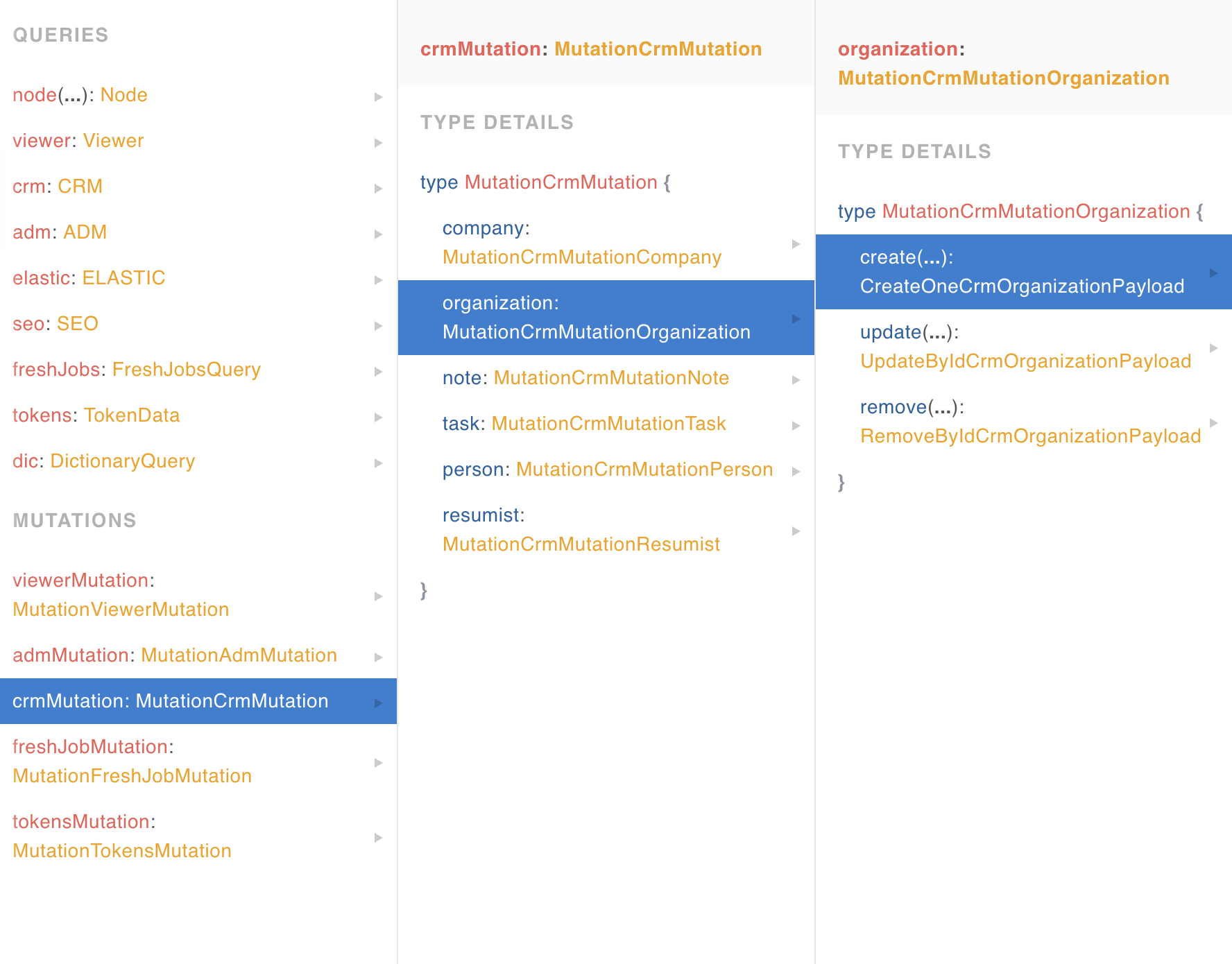Image resolution: width=1232 pixels, height=964 pixels.
Task: Expand the tokensMutation arrow
Action: pos(378,837)
